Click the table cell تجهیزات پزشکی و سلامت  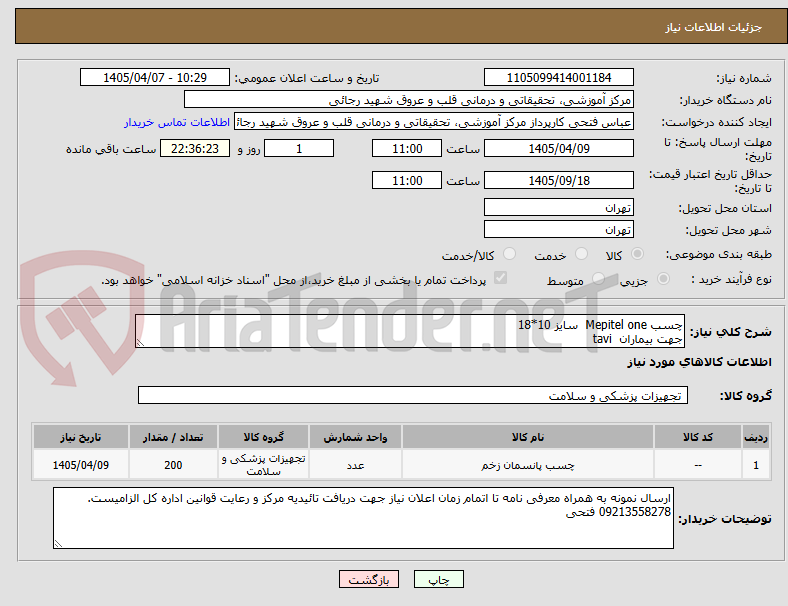[263, 465]
